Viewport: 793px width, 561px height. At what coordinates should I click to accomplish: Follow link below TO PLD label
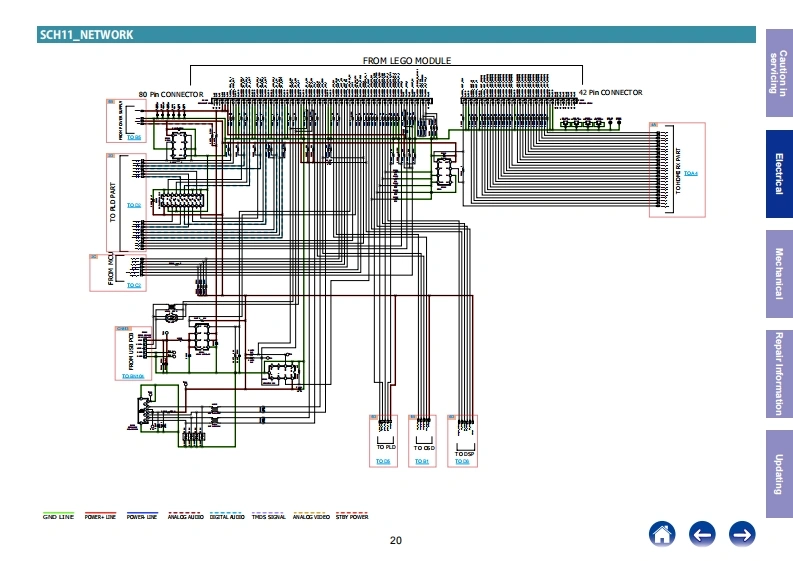click(x=383, y=461)
